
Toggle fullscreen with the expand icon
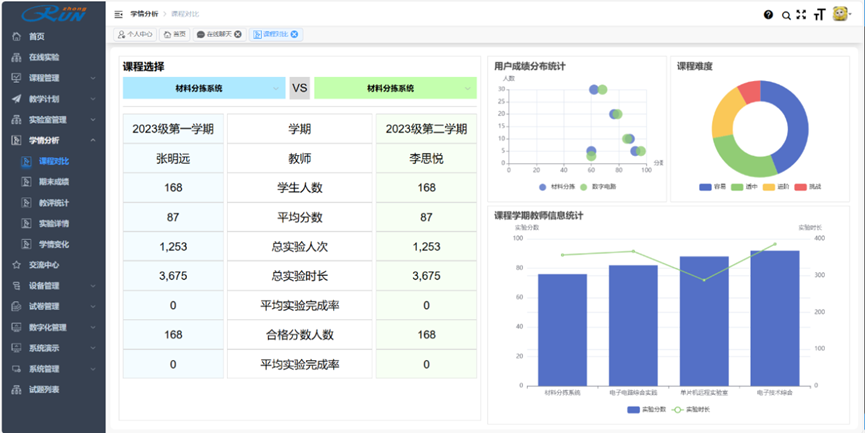tap(801, 15)
